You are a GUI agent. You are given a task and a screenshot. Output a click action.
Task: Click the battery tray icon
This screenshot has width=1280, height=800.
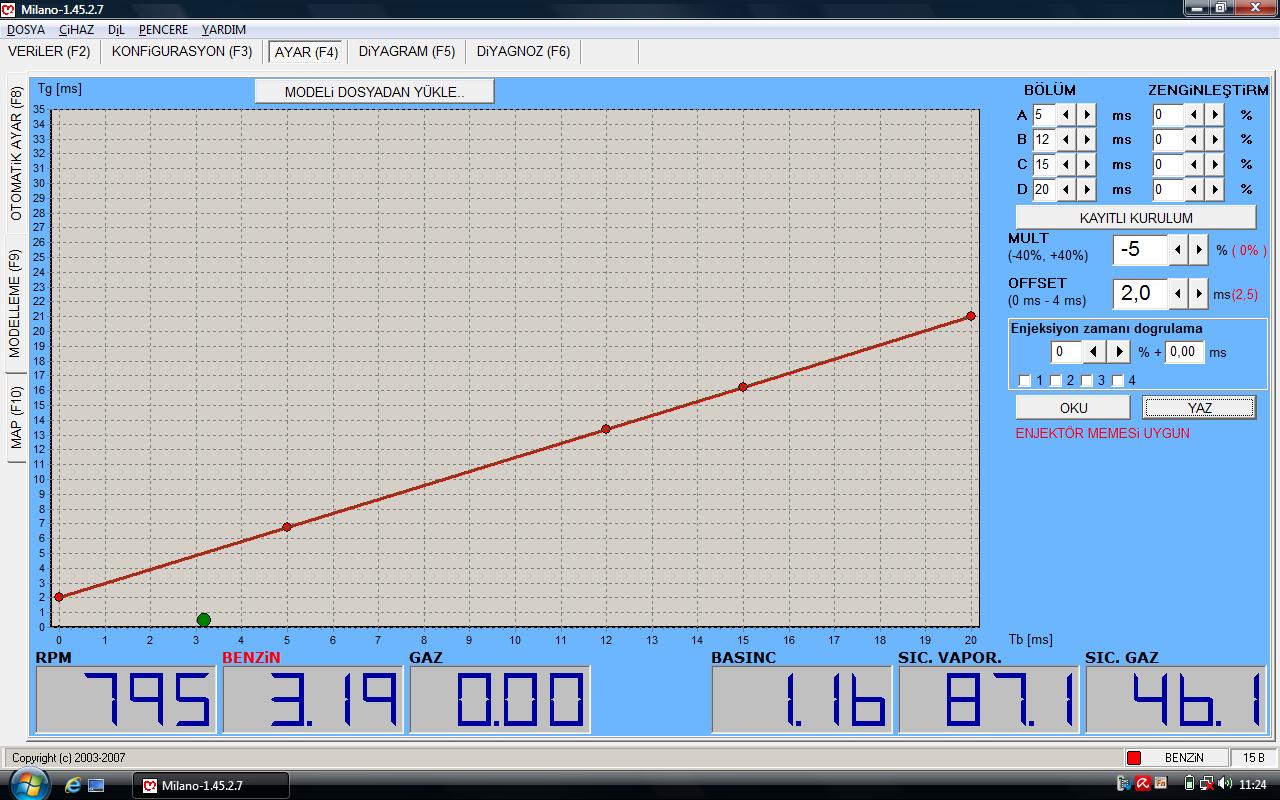tap(1189, 784)
